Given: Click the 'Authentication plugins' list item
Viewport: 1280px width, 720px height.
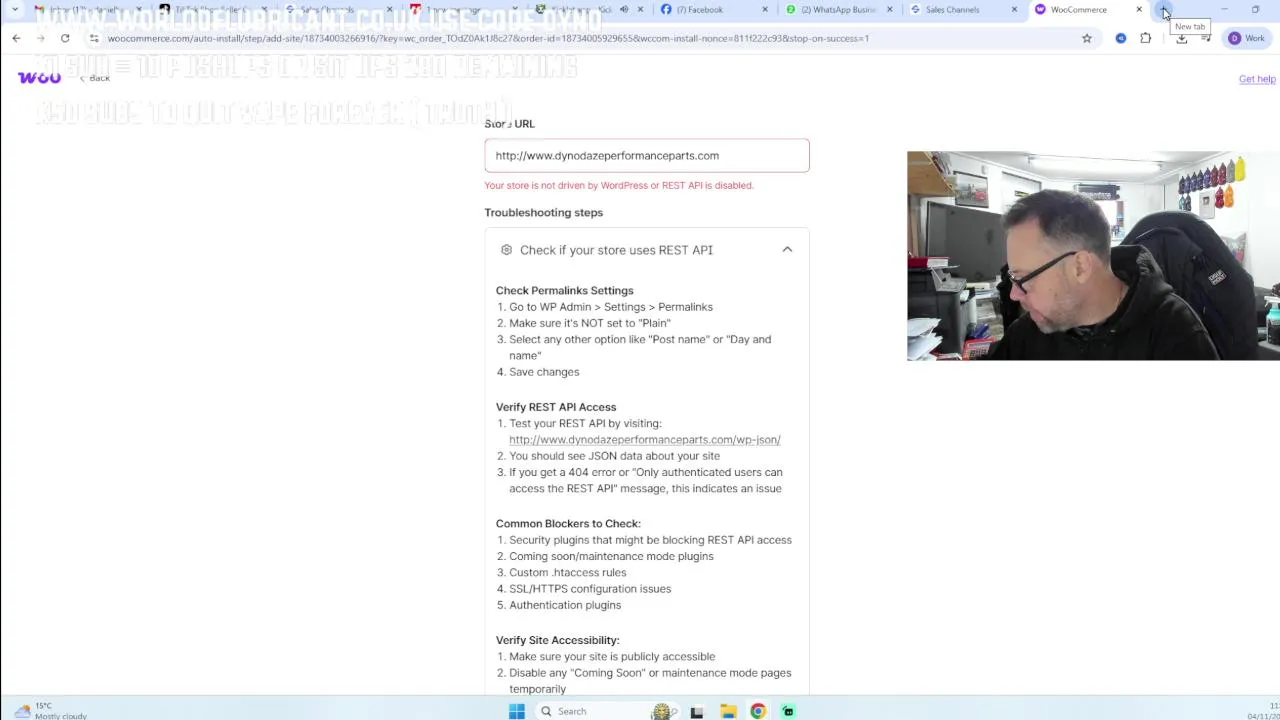Looking at the screenshot, I should [565, 605].
